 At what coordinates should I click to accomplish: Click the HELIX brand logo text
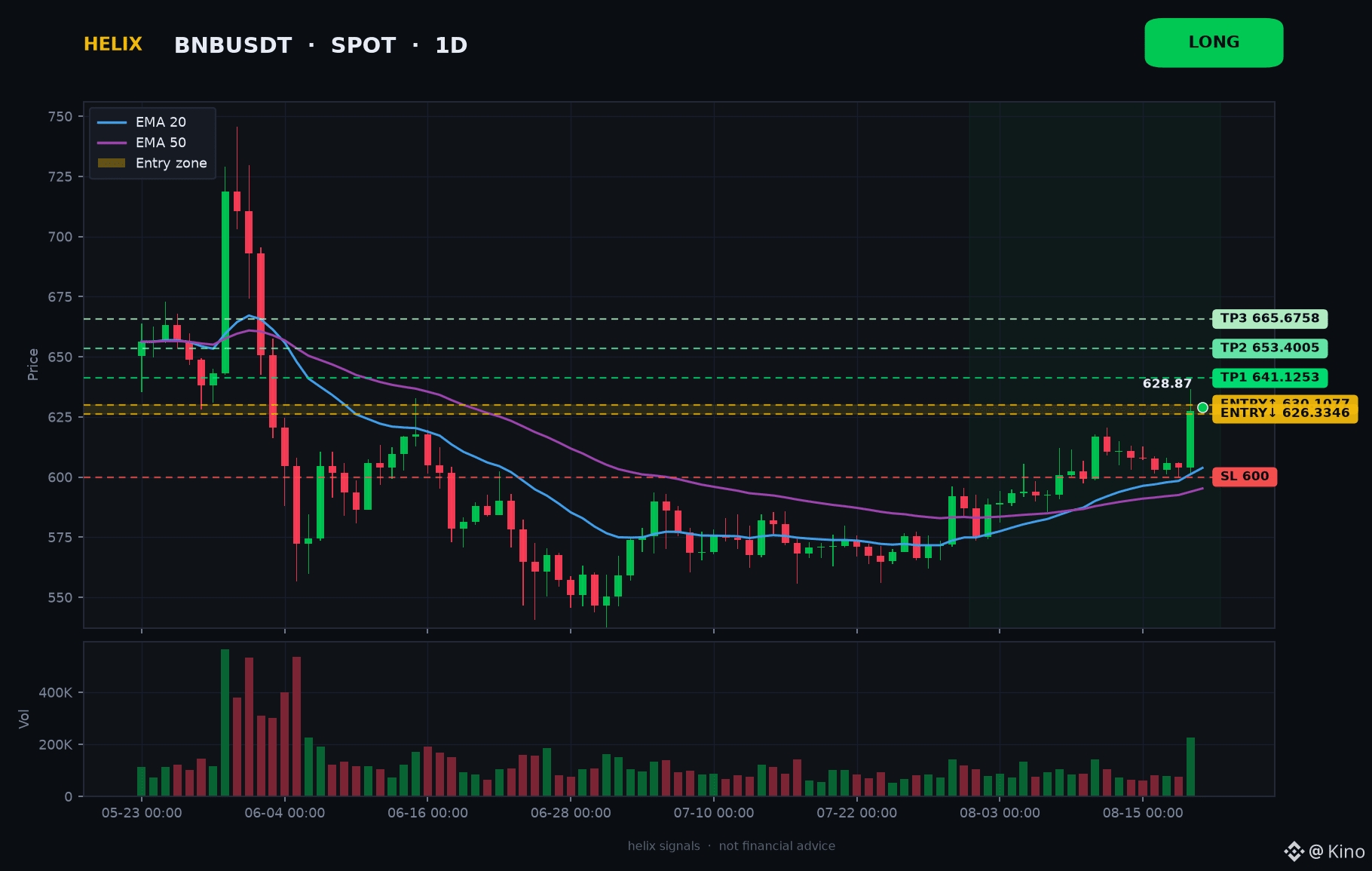[x=113, y=44]
